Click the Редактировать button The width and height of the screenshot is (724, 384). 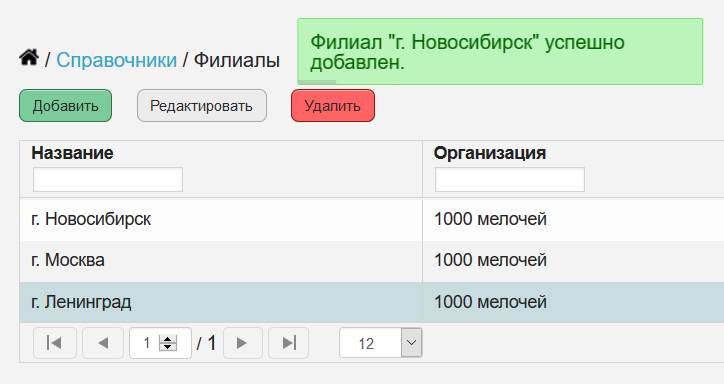point(201,106)
